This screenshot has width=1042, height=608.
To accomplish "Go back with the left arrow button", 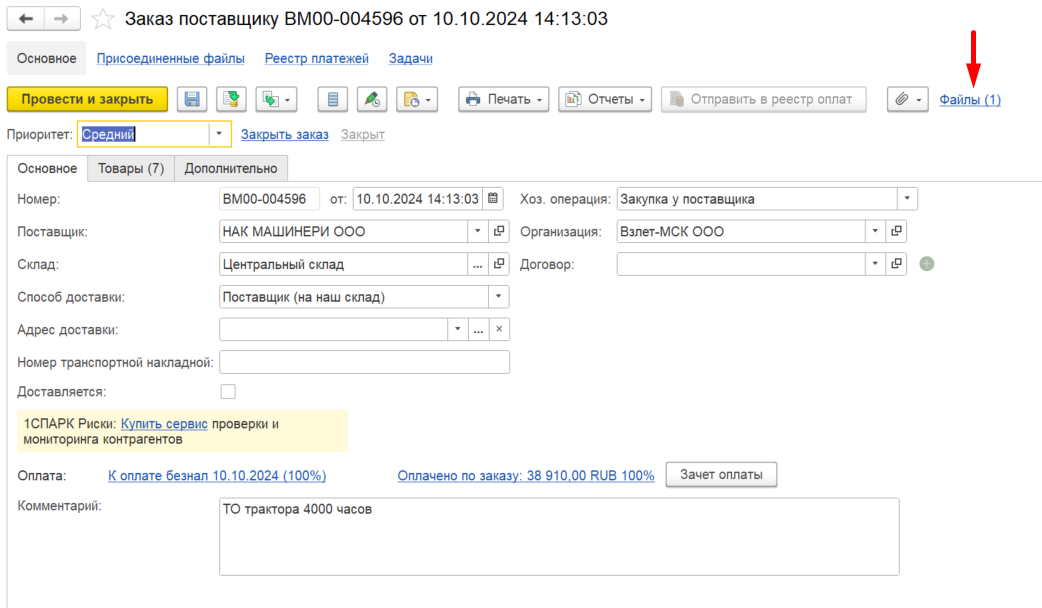I will [x=26, y=19].
